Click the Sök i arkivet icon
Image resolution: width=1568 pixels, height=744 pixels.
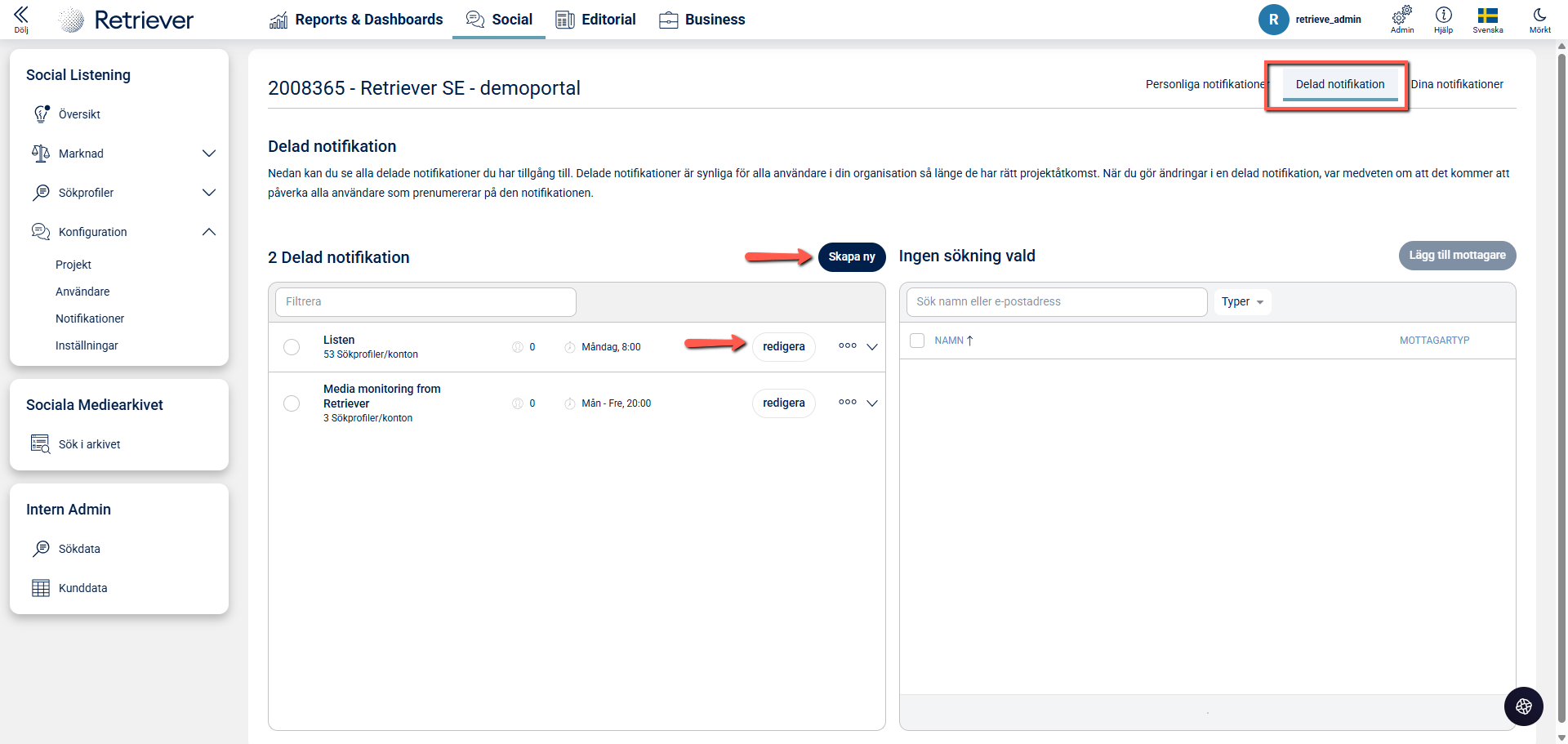(41, 444)
